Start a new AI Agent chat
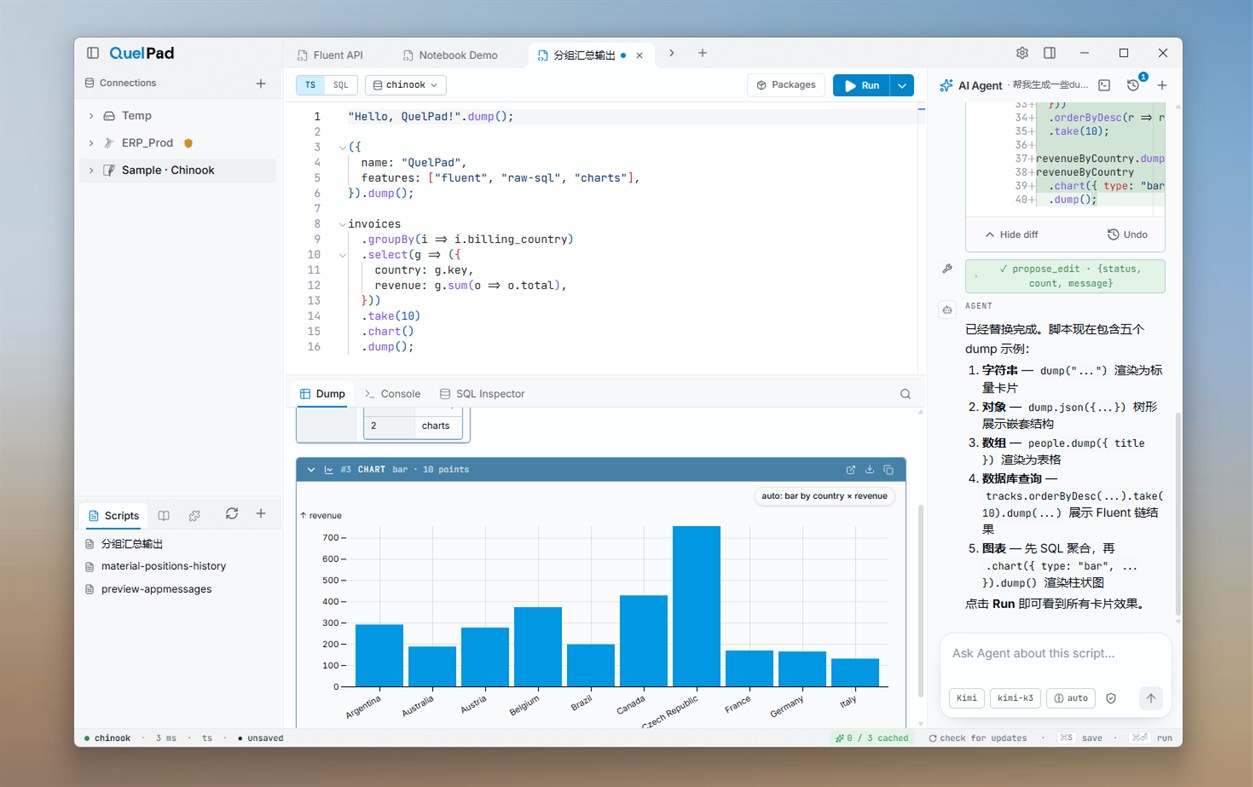 click(x=1162, y=85)
